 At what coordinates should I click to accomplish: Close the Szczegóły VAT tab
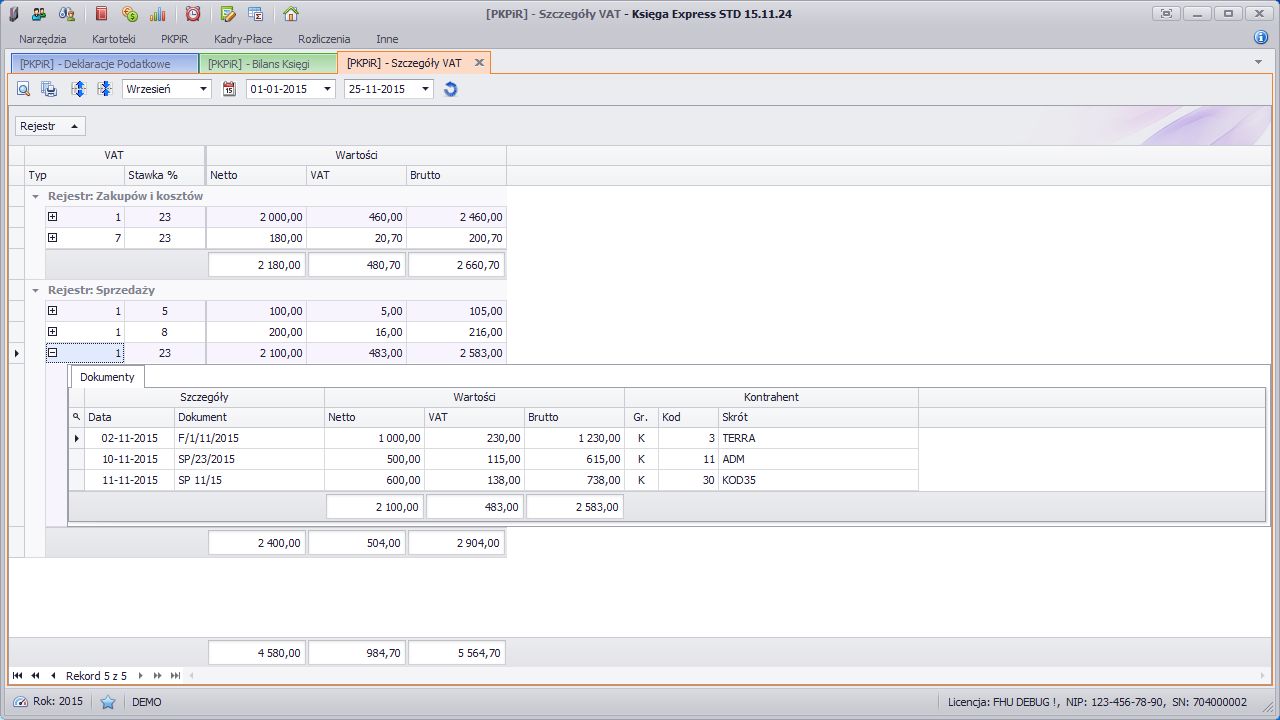(479, 63)
